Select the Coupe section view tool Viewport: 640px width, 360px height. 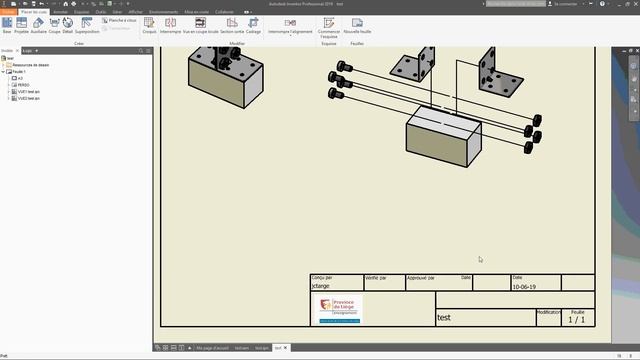point(54,25)
